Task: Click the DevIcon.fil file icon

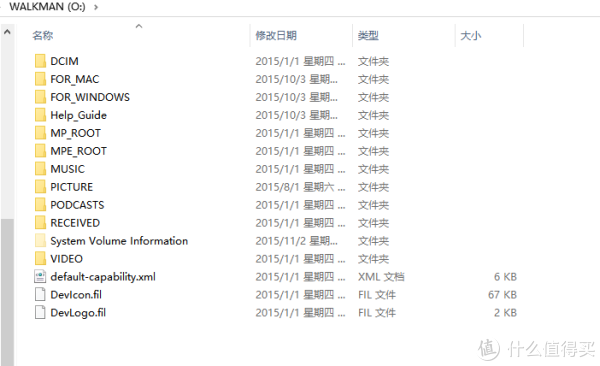Action: coord(40,295)
